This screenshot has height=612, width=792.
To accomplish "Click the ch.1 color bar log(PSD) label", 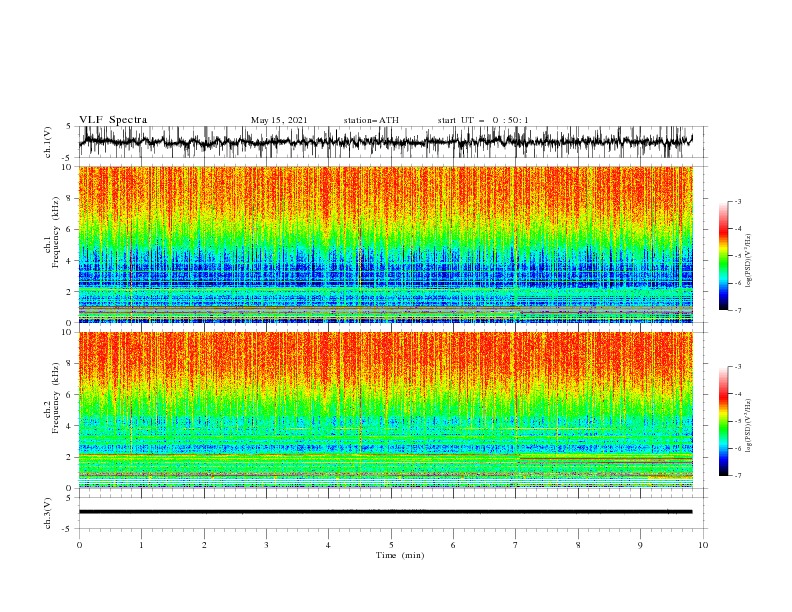I will click(748, 261).
